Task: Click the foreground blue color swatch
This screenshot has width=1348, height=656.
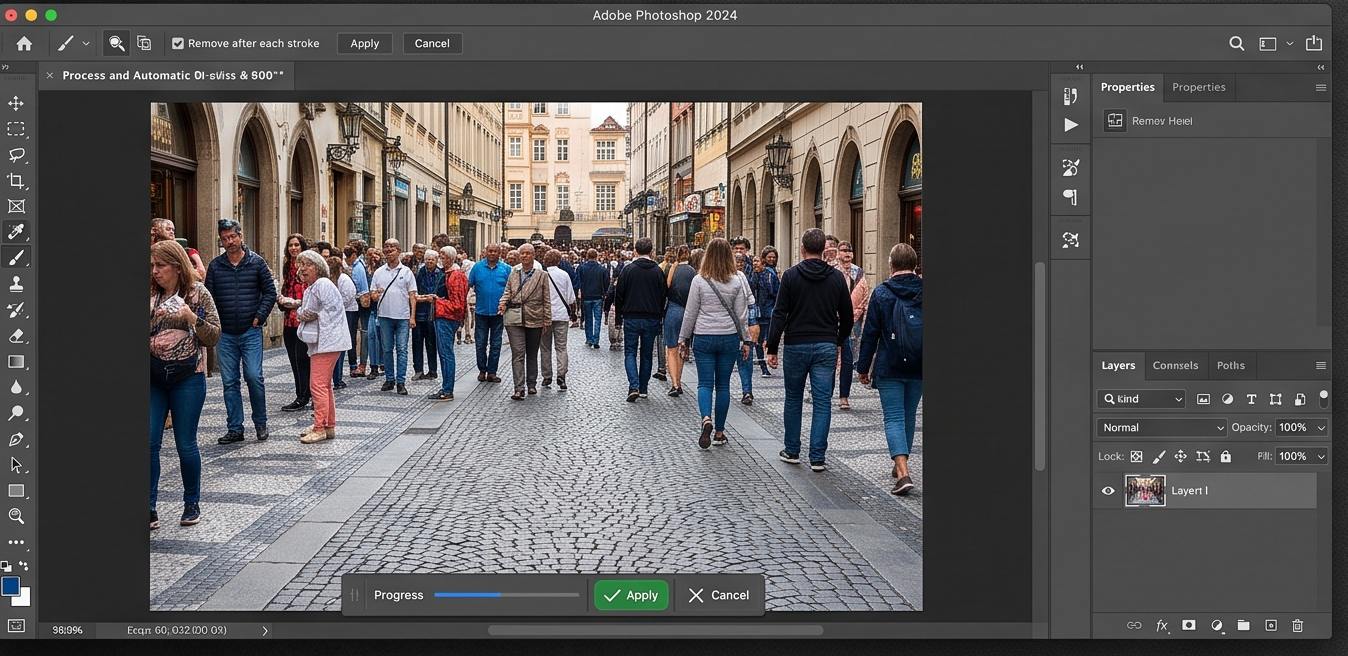Action: click(x=10, y=586)
